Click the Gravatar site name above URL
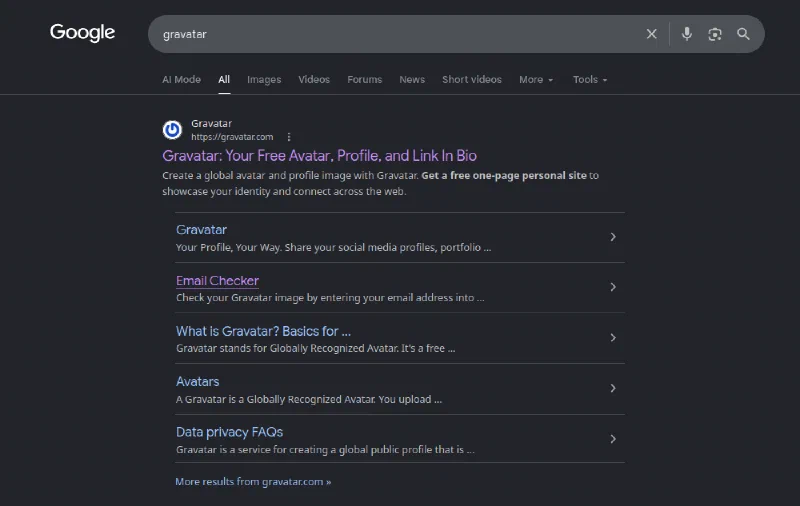 (211, 123)
